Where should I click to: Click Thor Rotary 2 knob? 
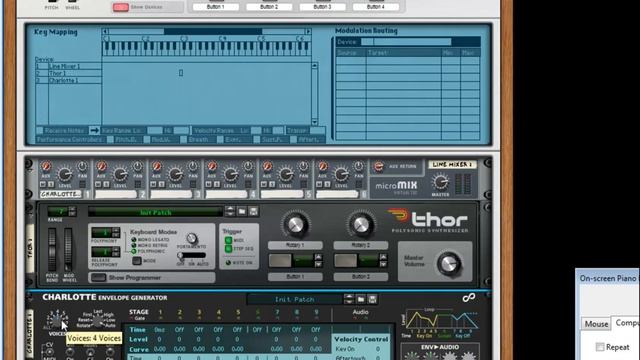[x=361, y=225]
